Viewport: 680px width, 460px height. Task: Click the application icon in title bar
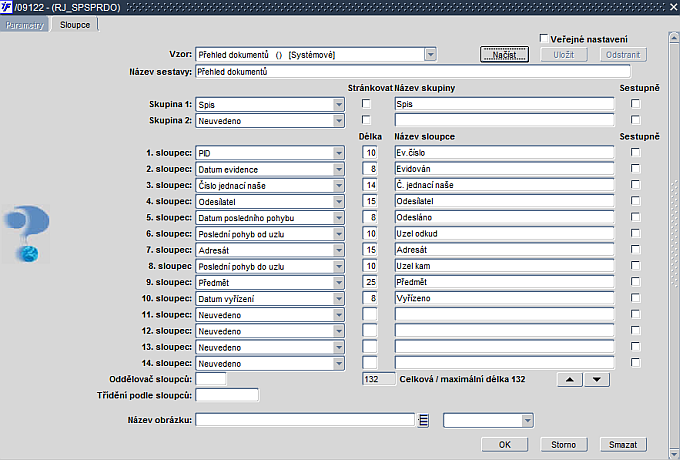[7, 7]
